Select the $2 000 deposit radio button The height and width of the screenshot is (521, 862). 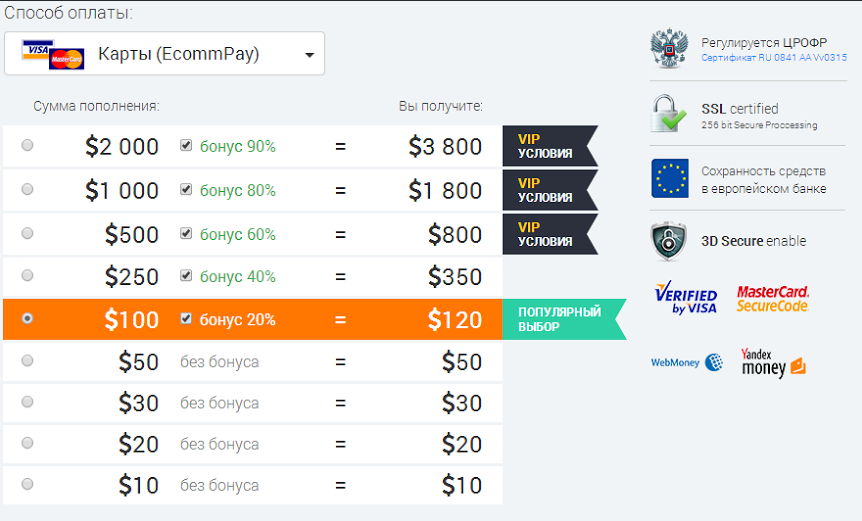[27, 145]
